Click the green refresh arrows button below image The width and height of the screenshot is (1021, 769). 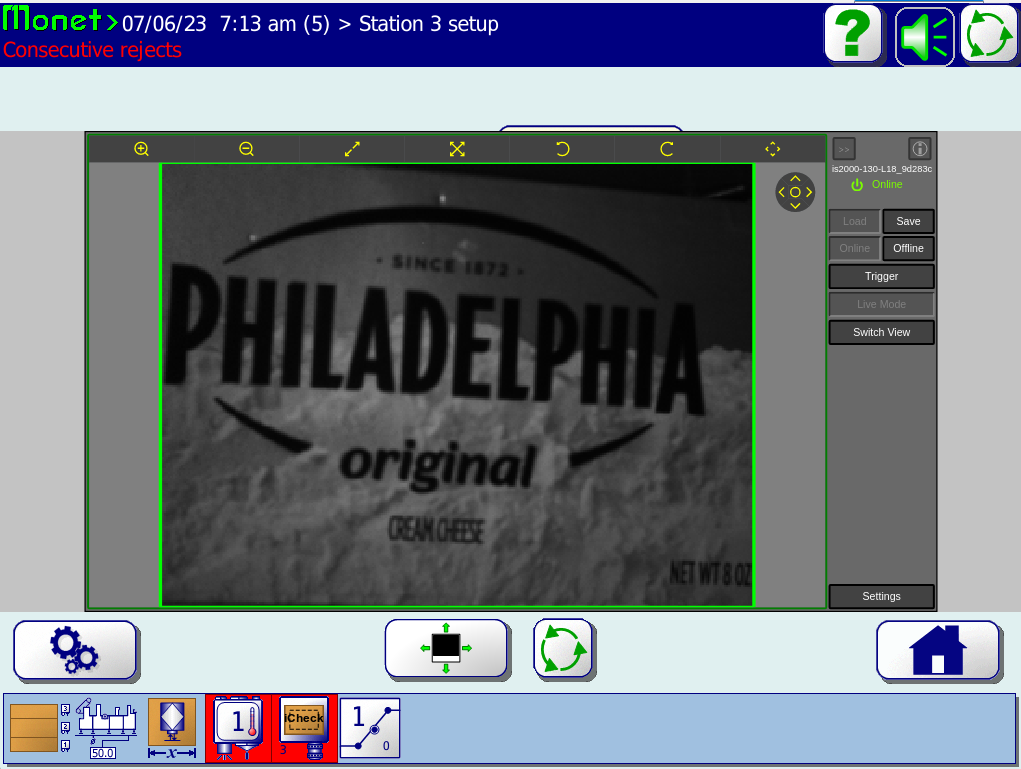click(563, 649)
